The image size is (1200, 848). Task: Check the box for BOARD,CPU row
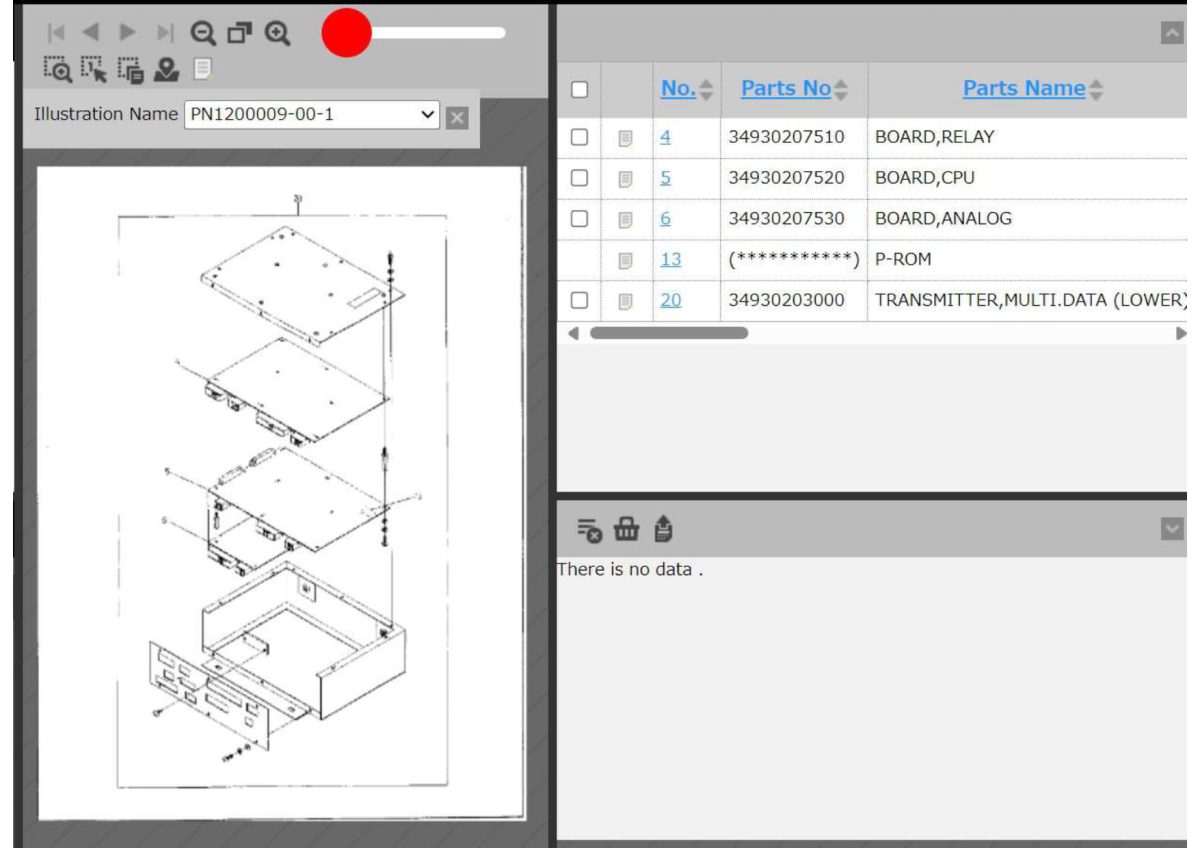[579, 178]
